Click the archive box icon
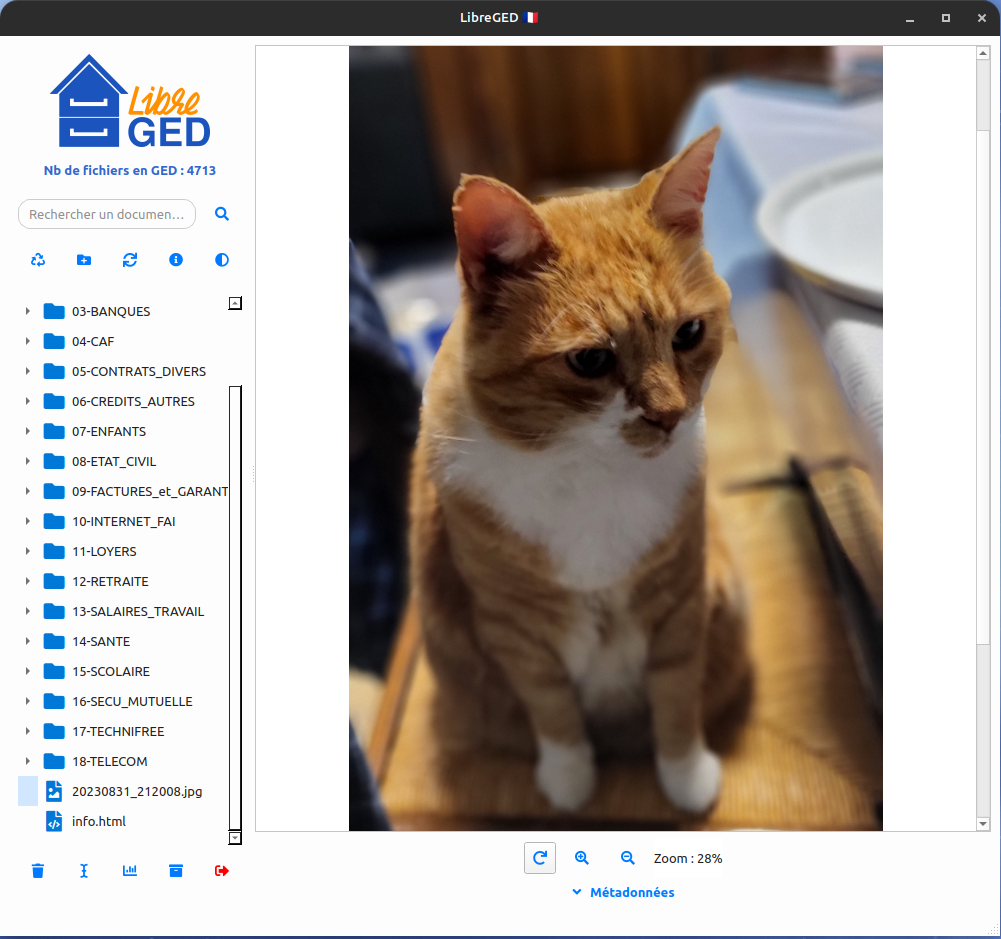Screen dimensions: 1001x939 [x=176, y=871]
